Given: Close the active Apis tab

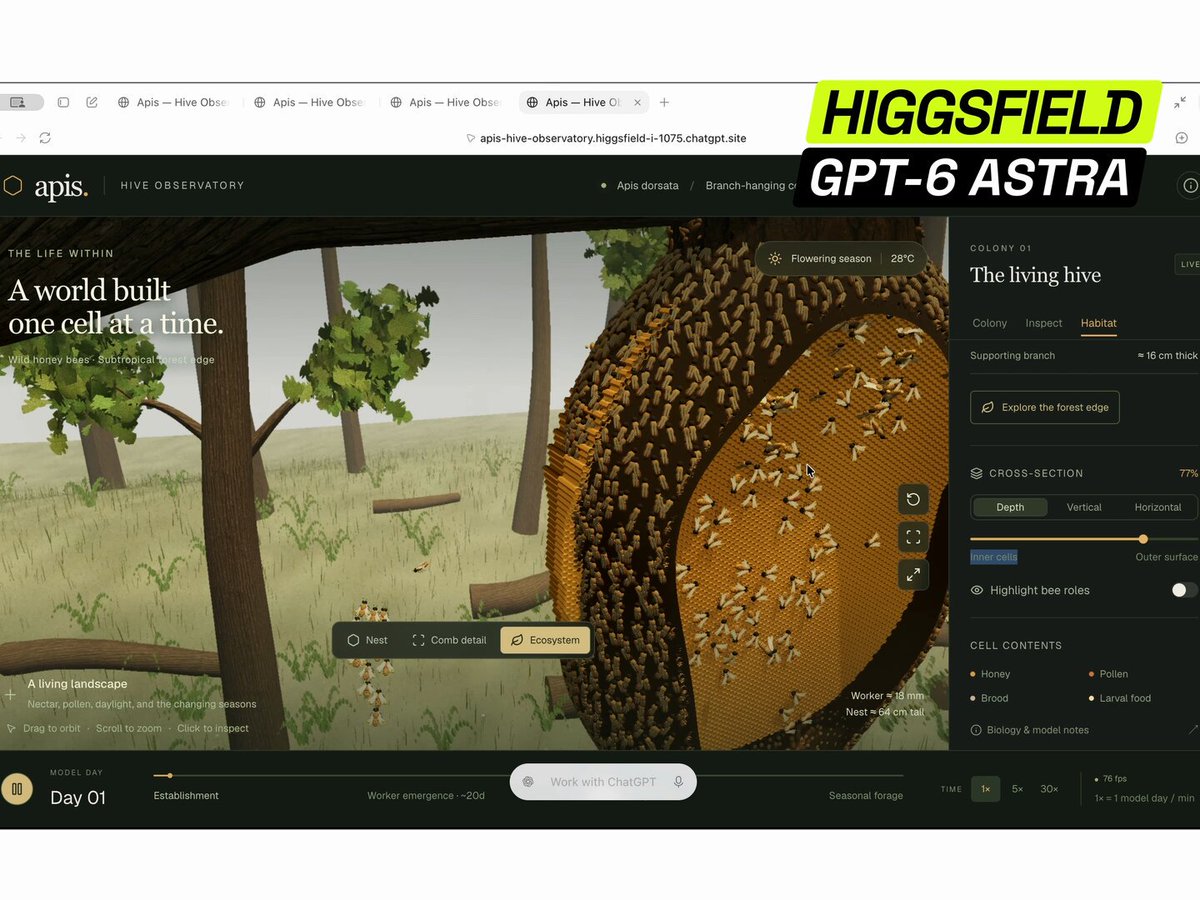Looking at the screenshot, I should point(636,102).
